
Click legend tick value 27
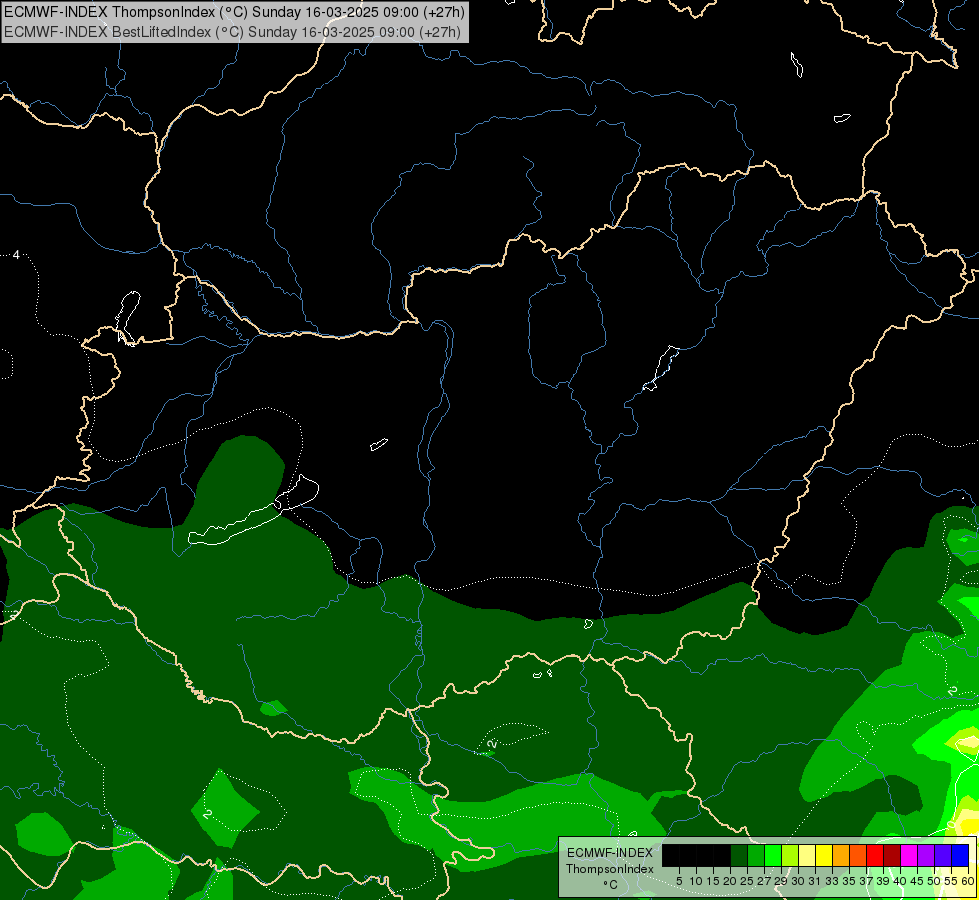tap(764, 881)
